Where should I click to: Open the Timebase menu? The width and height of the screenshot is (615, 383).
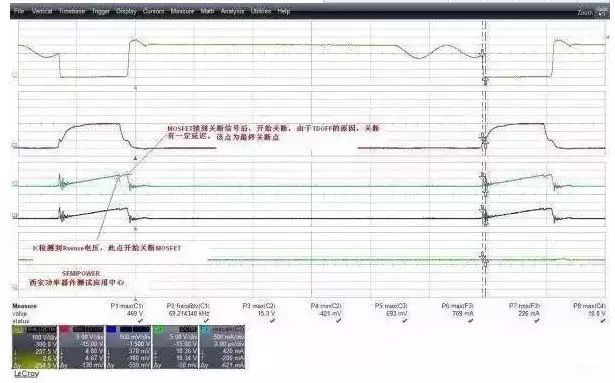coord(72,11)
